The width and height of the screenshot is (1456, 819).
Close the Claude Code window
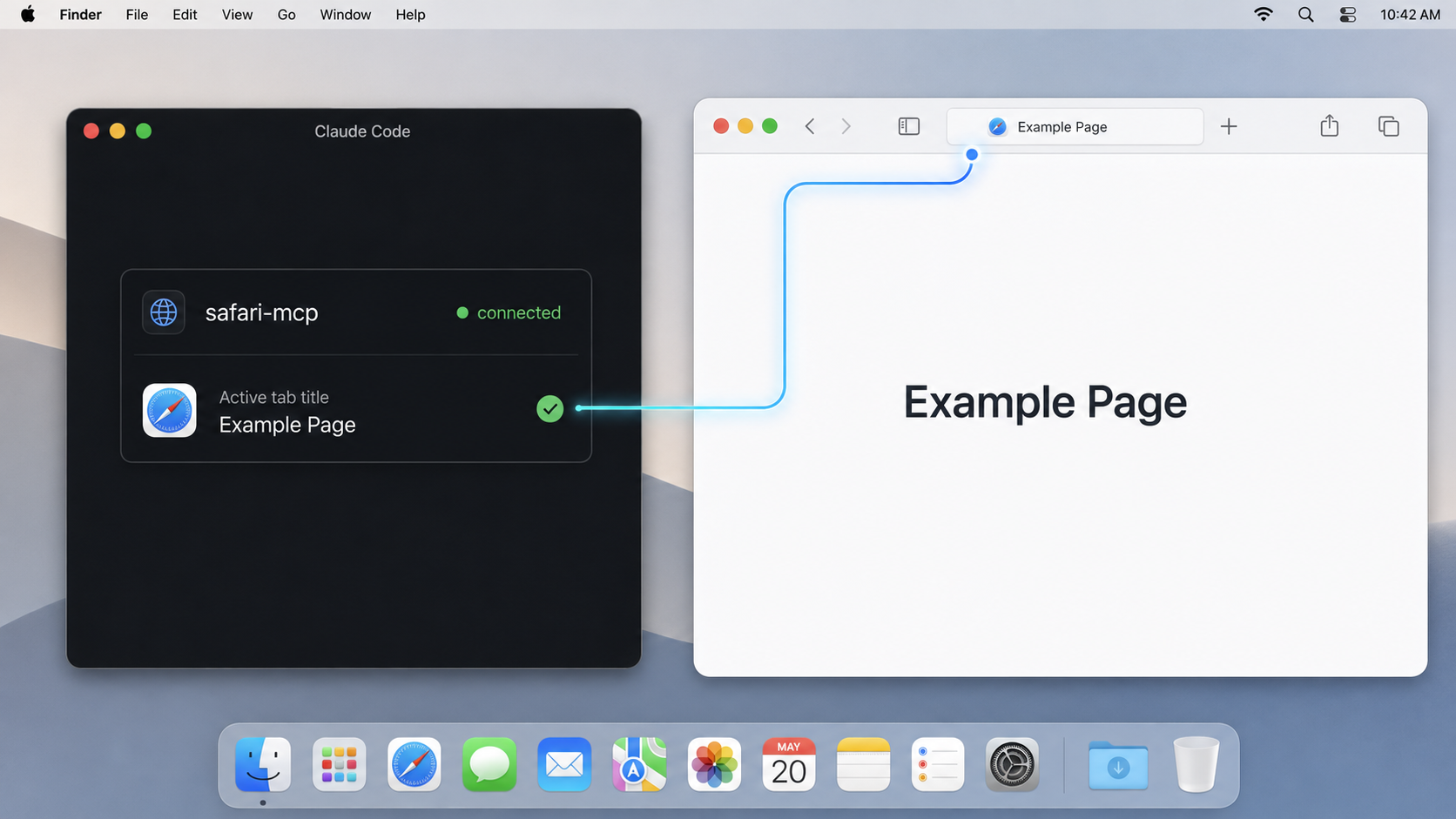91,131
